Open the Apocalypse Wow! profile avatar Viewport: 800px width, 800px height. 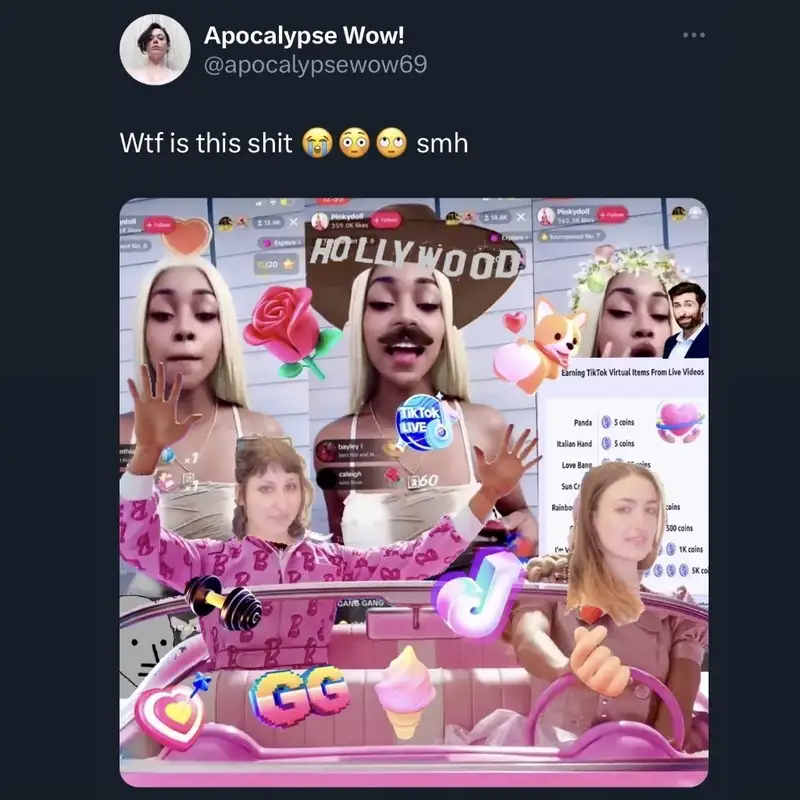click(x=155, y=49)
